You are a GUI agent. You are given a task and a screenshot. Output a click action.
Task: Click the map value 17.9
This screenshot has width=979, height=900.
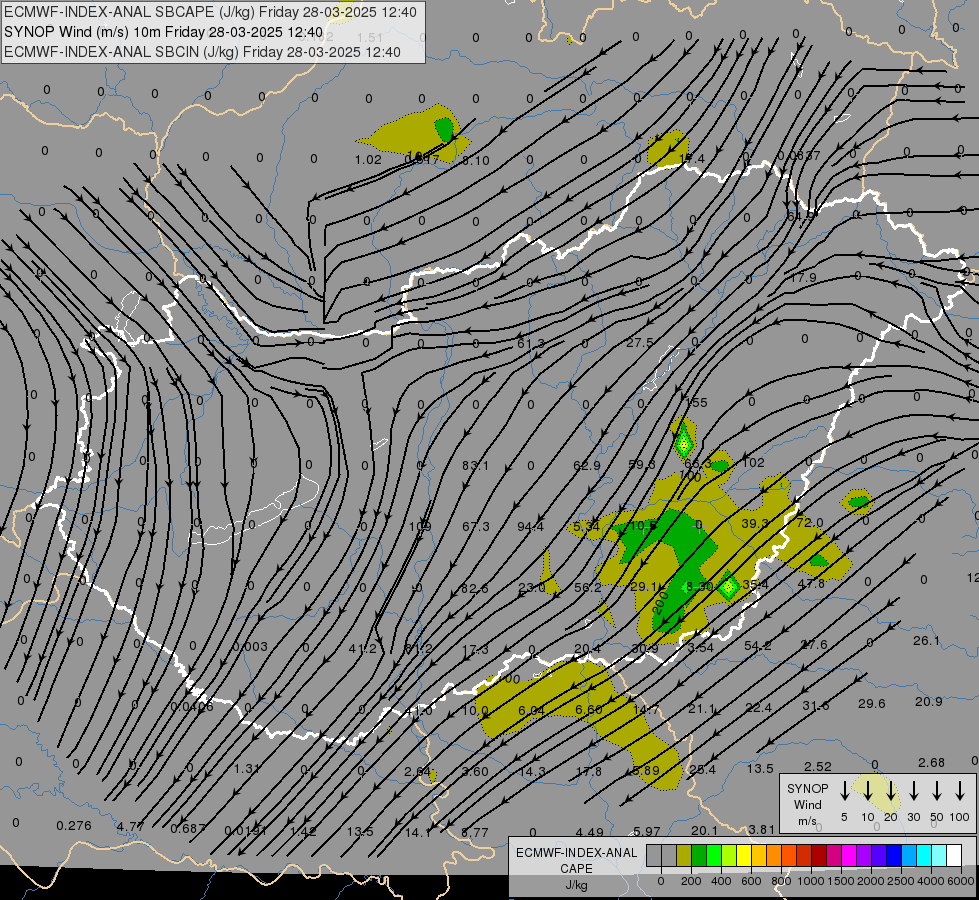(803, 277)
